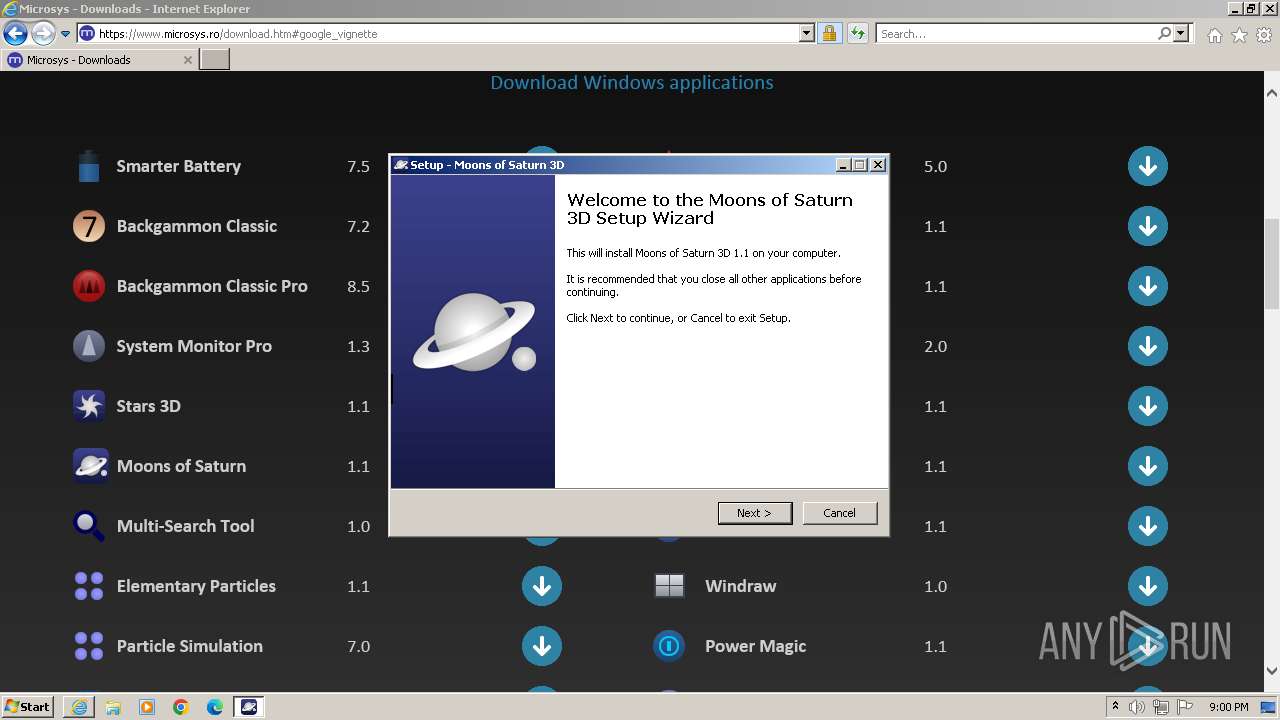This screenshot has height=720, width=1280.
Task: Click the 'Download Windows applications' heading
Action: (x=632, y=82)
